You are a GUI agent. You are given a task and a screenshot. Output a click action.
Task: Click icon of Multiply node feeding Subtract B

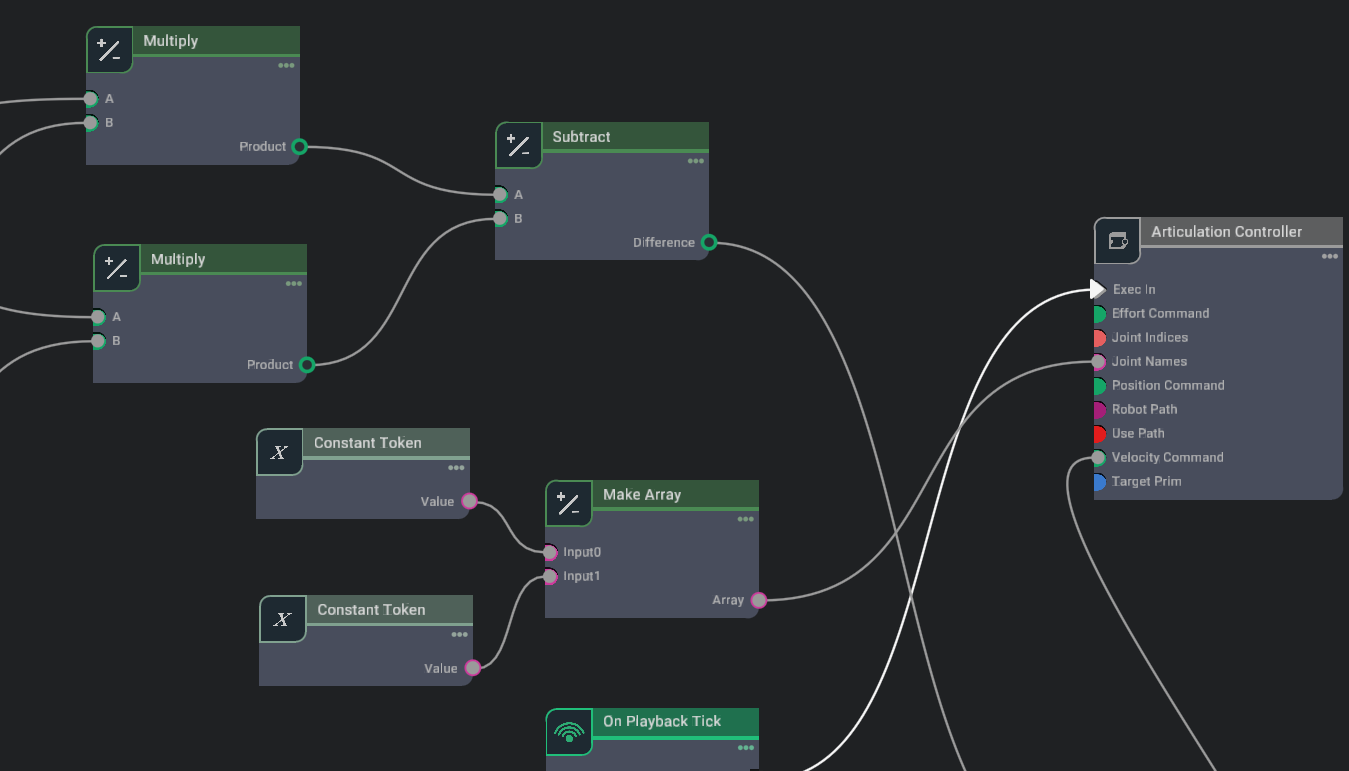coord(117,268)
